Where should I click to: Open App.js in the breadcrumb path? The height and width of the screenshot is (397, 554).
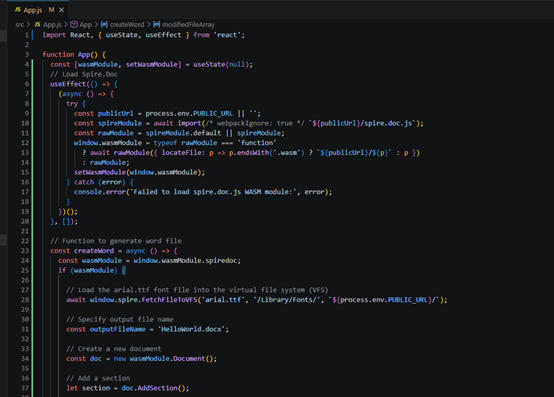(52, 25)
